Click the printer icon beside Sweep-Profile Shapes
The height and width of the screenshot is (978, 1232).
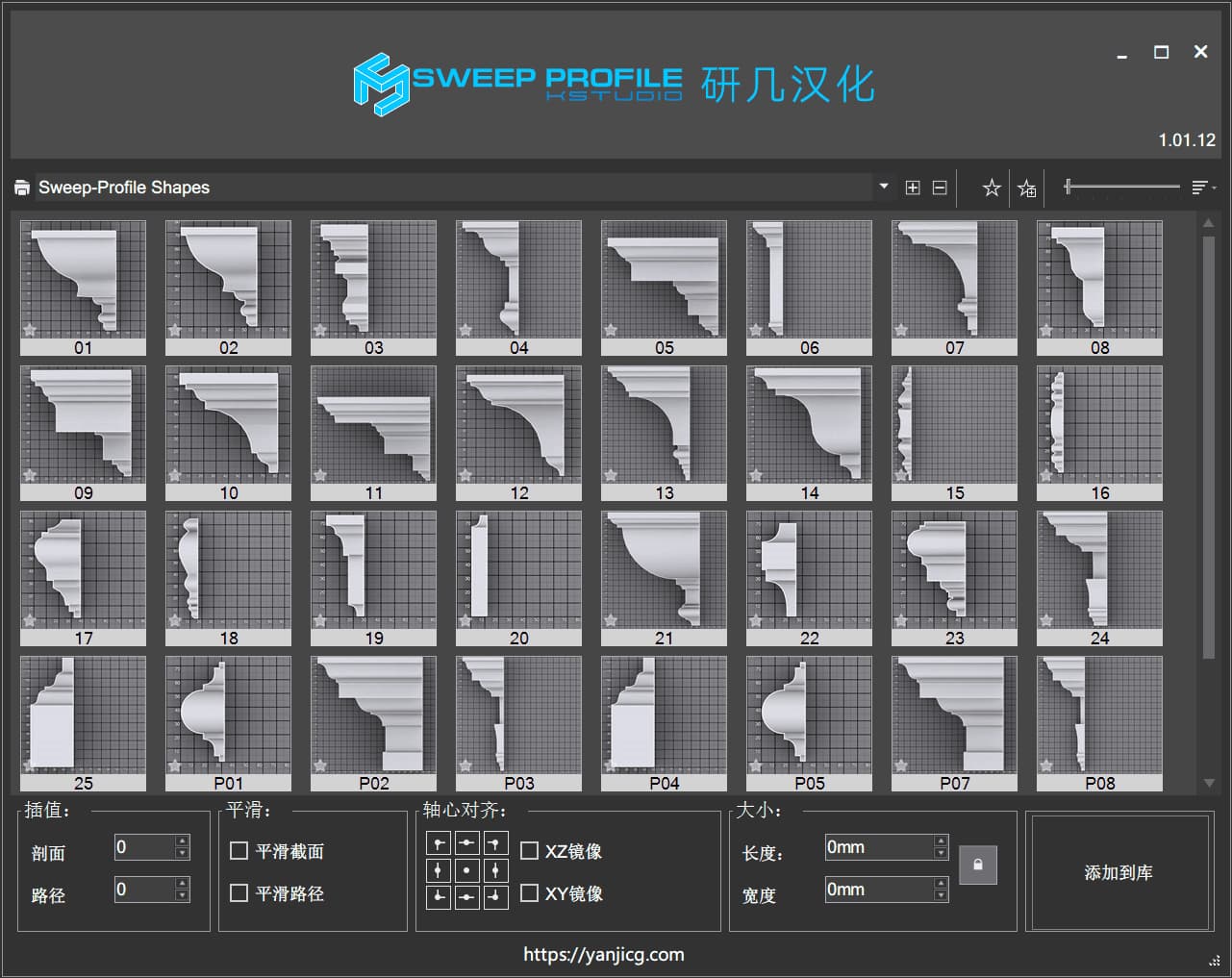[22, 188]
